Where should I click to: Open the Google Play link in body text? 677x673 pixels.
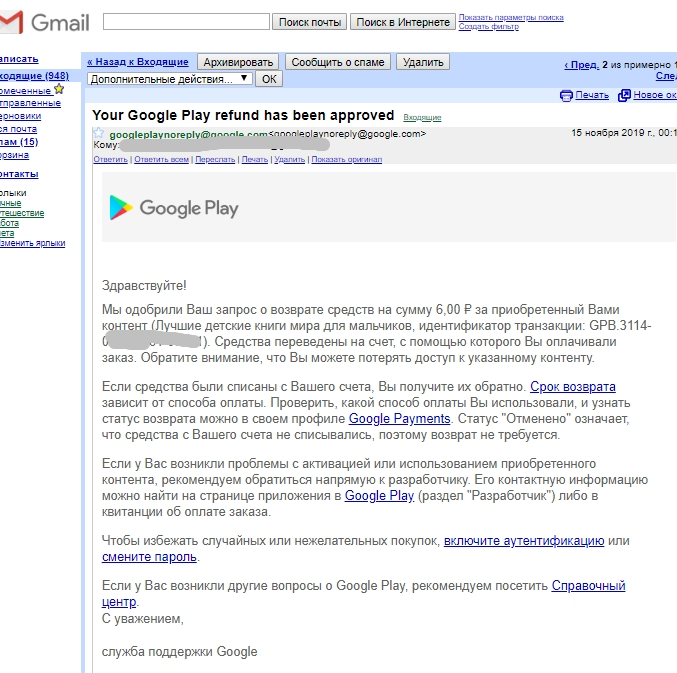(x=379, y=496)
